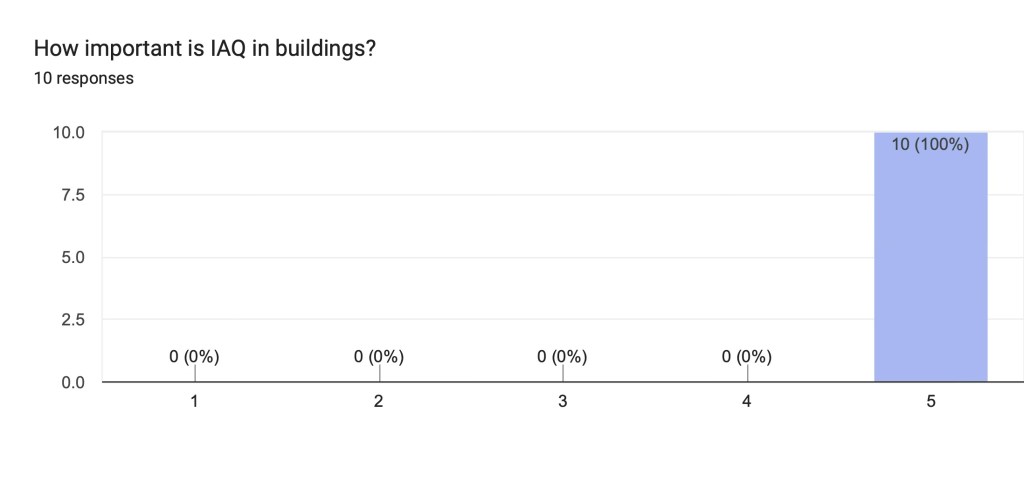1024x486 pixels.
Task: Select x-axis label 2
Action: coord(378,402)
